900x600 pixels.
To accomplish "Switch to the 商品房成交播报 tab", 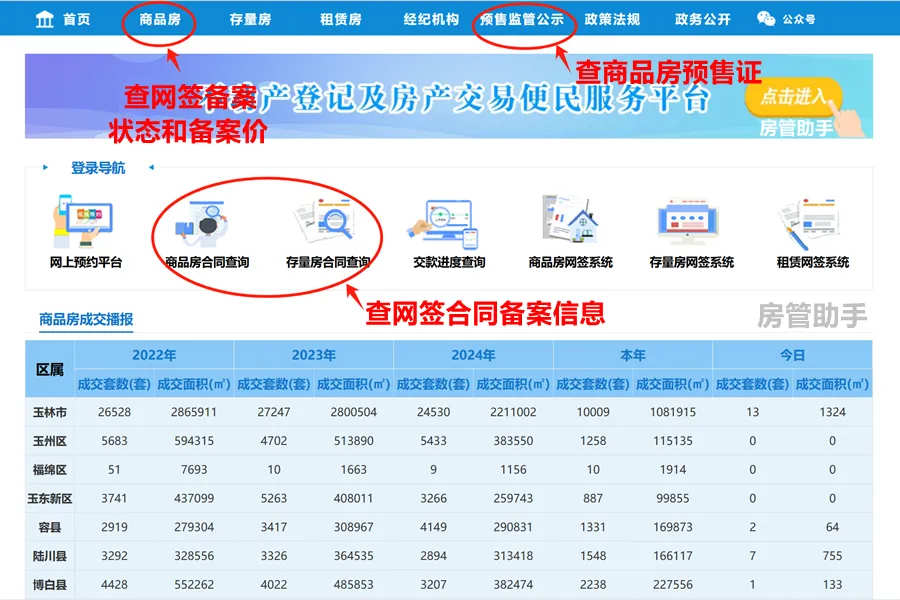I will pos(86,320).
